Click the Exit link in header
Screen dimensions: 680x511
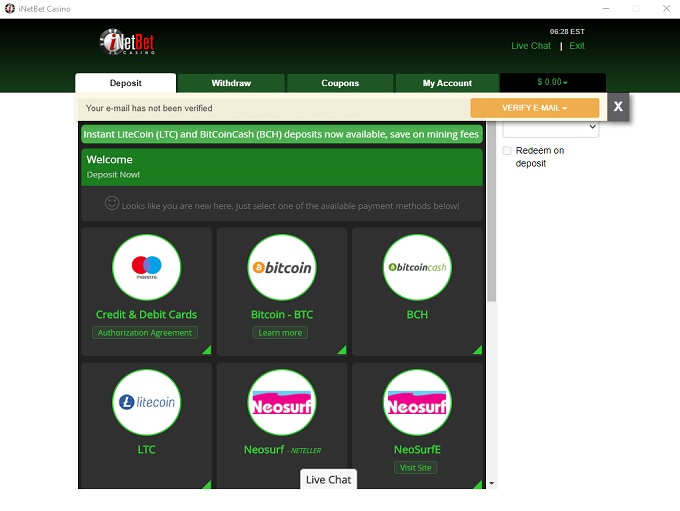tap(577, 46)
